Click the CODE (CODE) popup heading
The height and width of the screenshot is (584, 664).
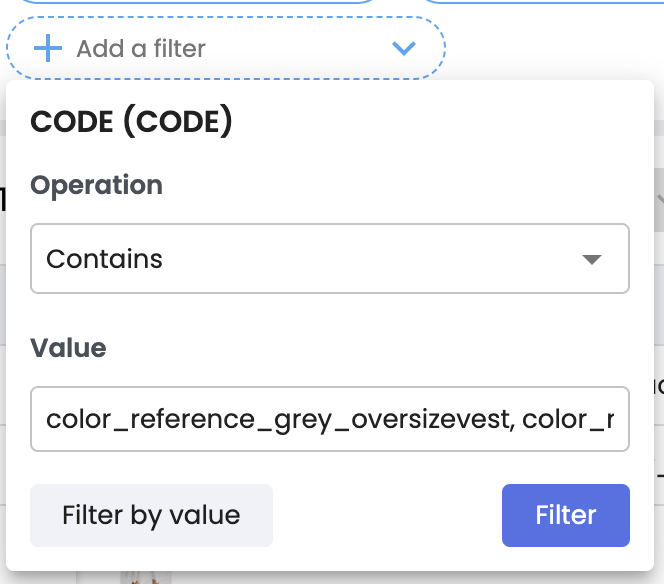click(132, 122)
